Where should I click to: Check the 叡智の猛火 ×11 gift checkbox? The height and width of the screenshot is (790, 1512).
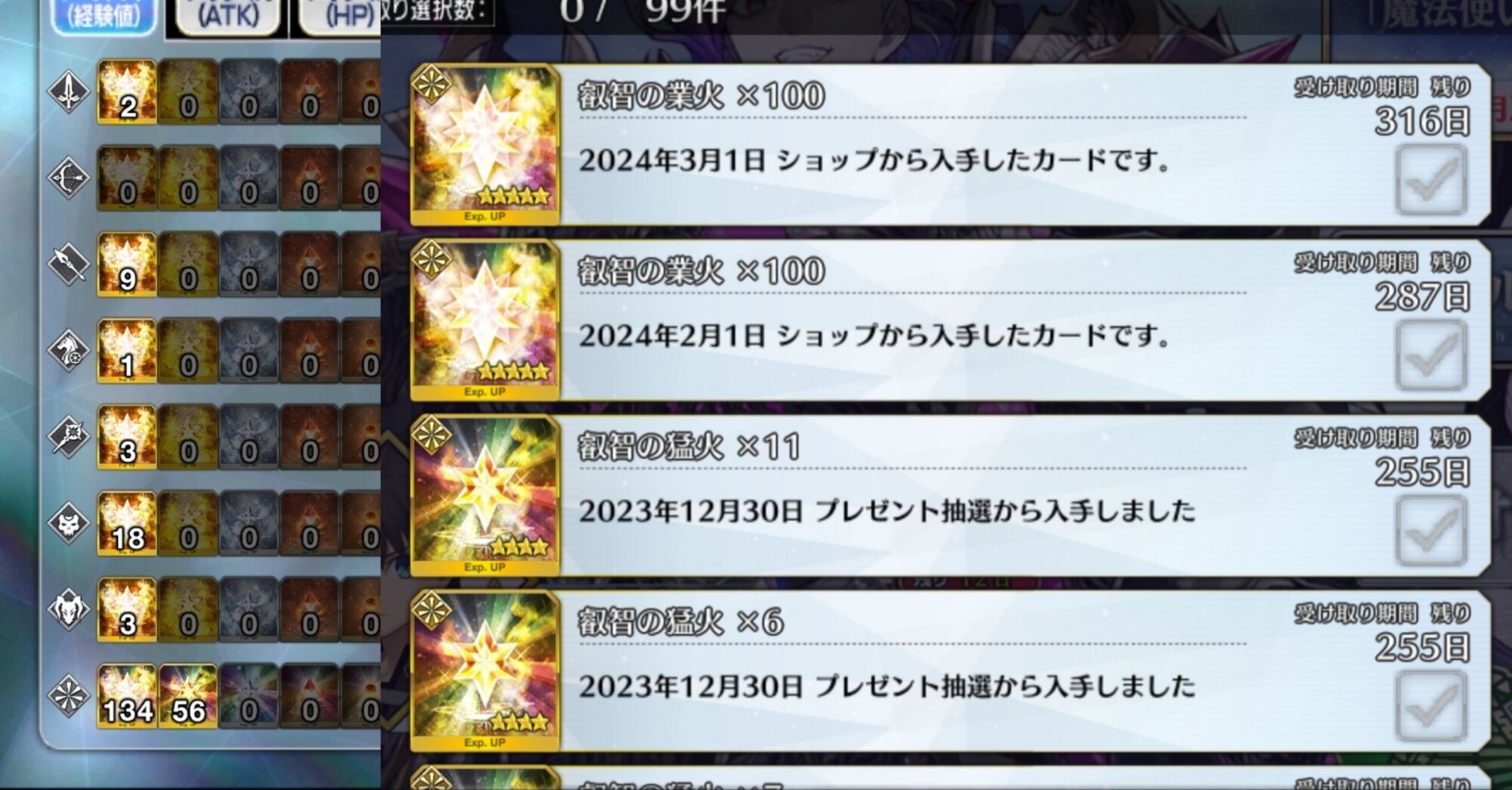(1431, 531)
